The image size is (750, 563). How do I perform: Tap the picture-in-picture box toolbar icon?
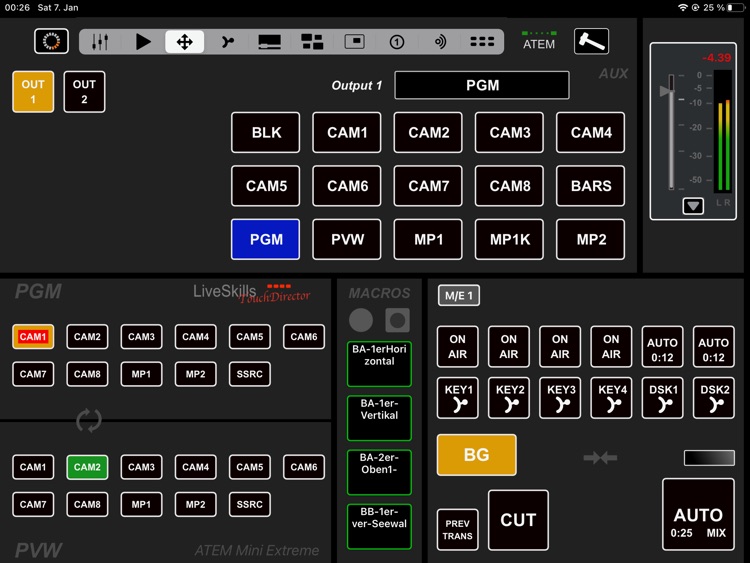(x=354, y=42)
